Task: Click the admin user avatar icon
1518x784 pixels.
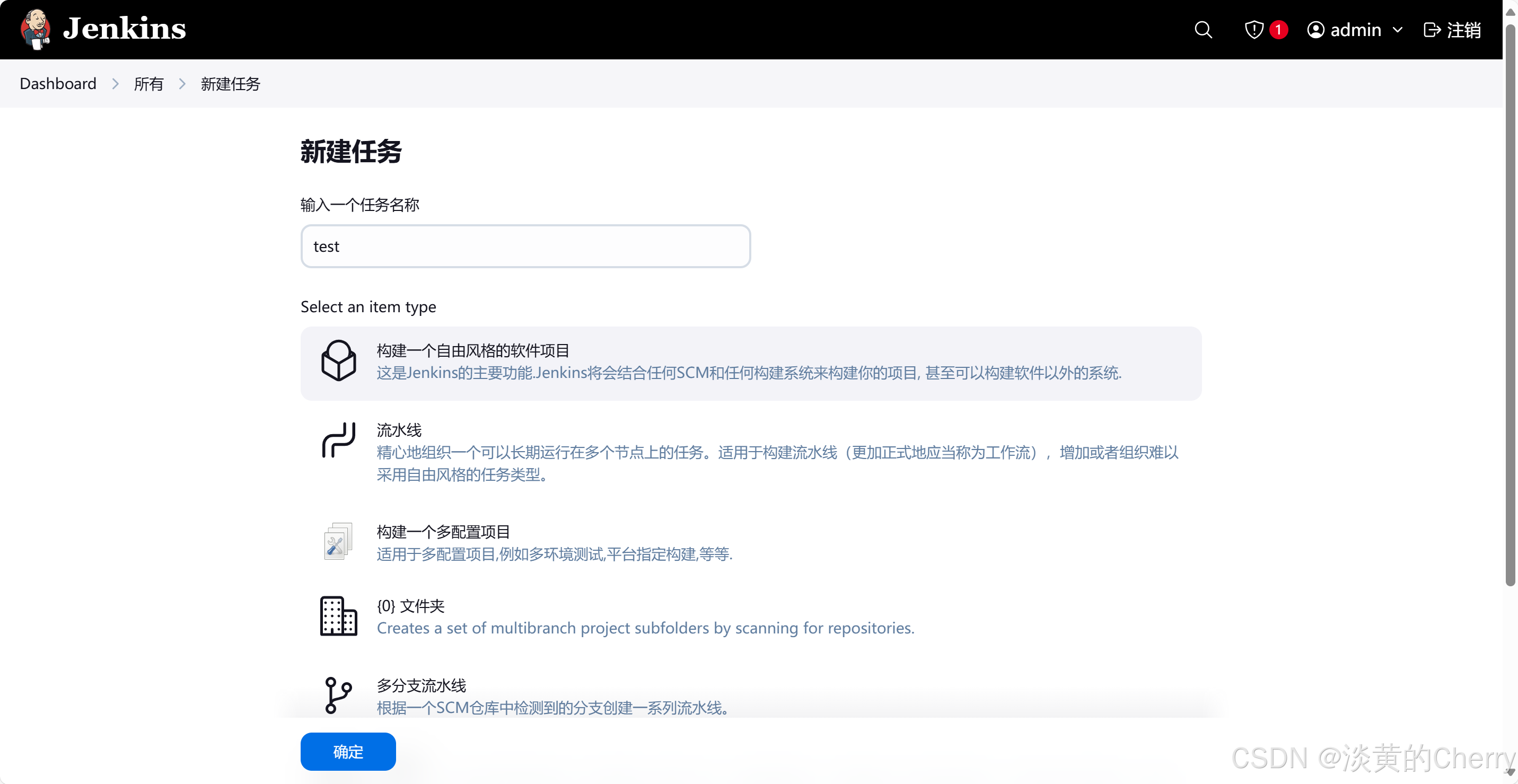Action: click(1315, 30)
